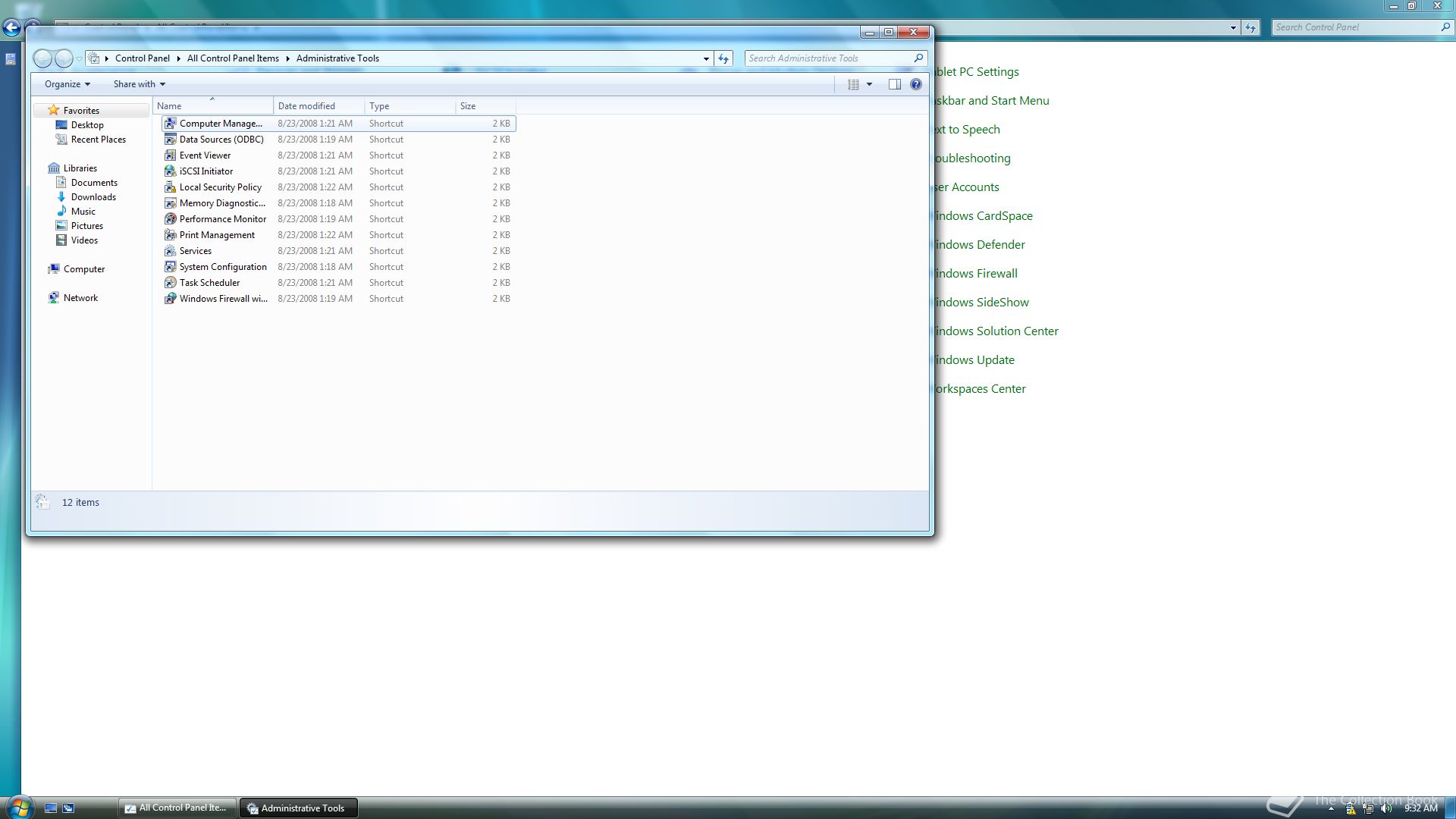
Task: Click the Explorer Forward arrow button
Action: 64,58
